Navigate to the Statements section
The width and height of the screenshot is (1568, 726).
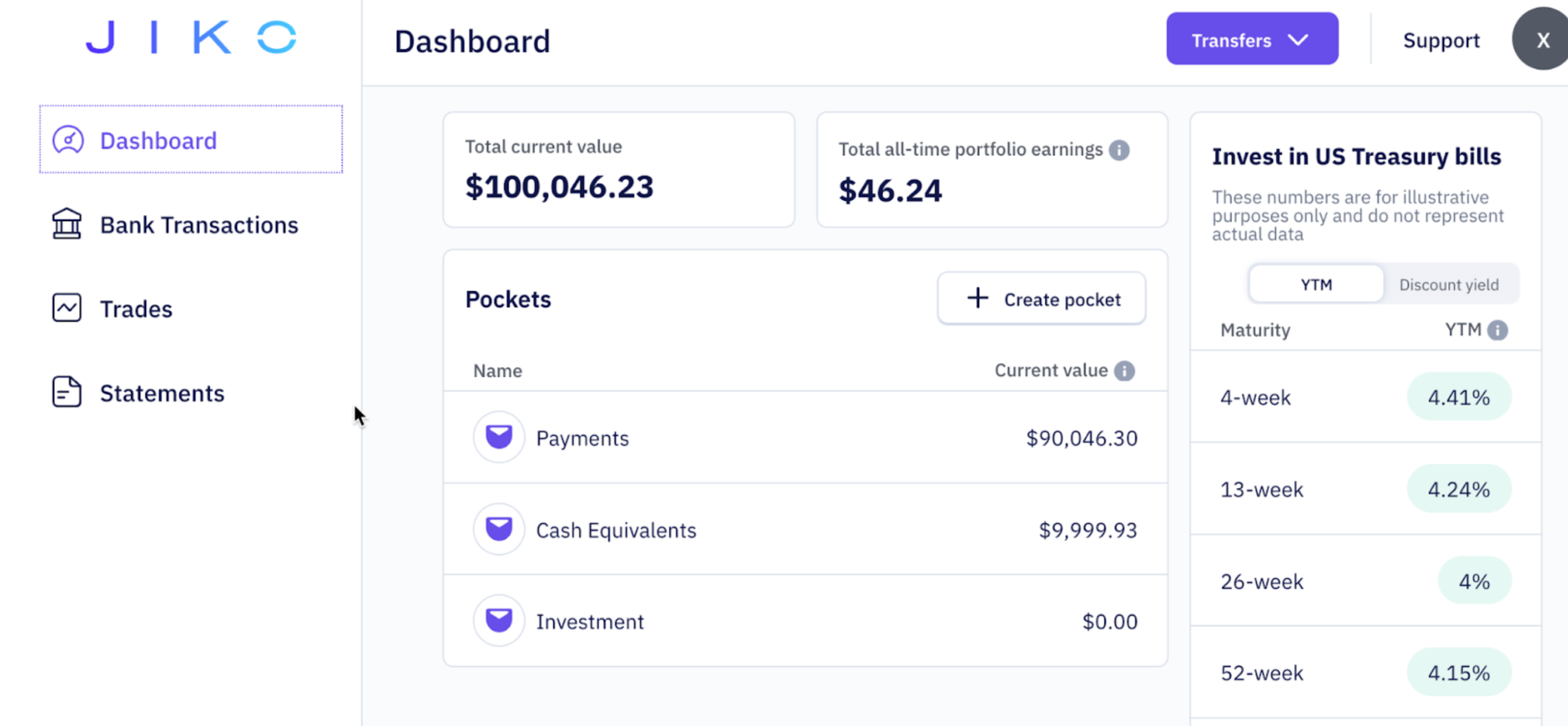(x=162, y=393)
